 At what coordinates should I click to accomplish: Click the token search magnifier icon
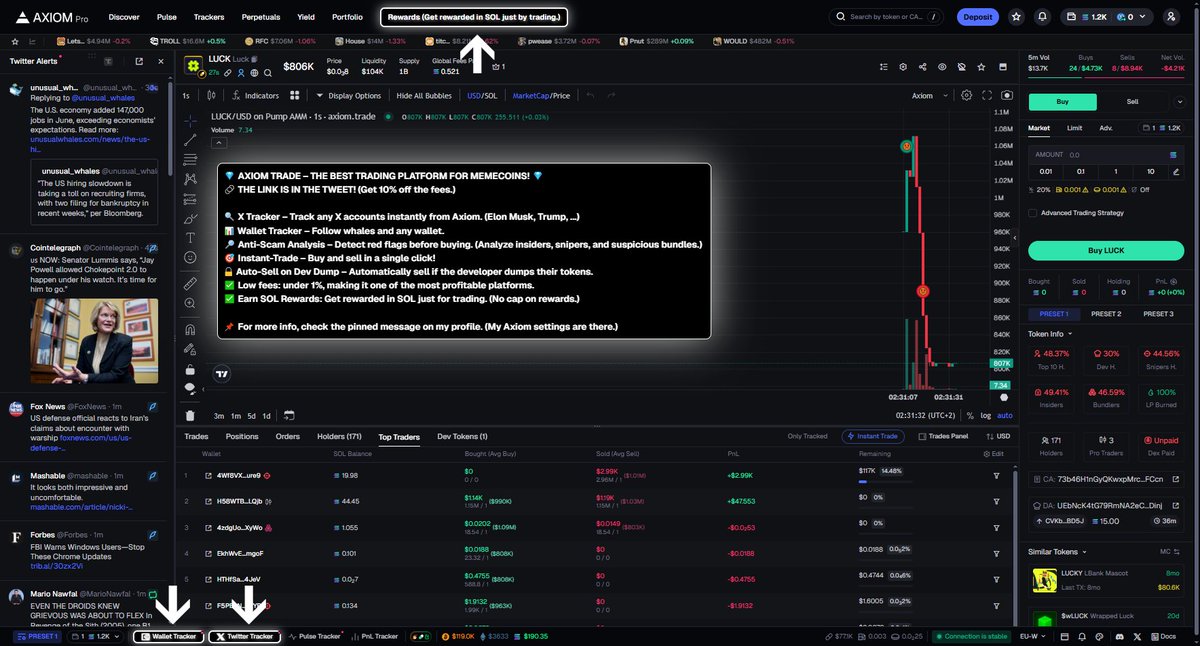click(x=841, y=17)
